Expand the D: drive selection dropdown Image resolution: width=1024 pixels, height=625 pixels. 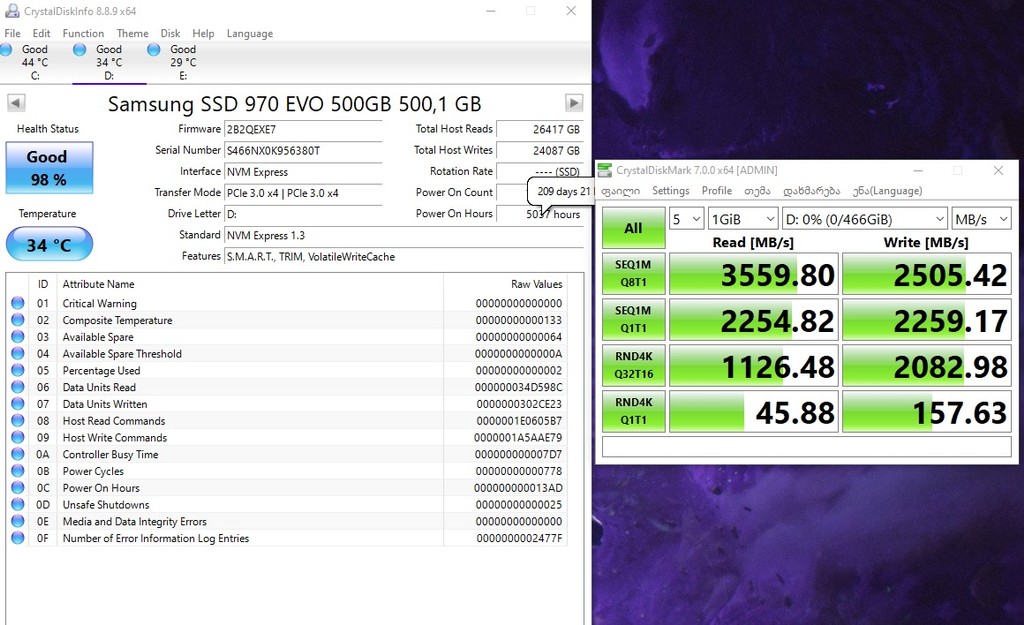click(864, 219)
